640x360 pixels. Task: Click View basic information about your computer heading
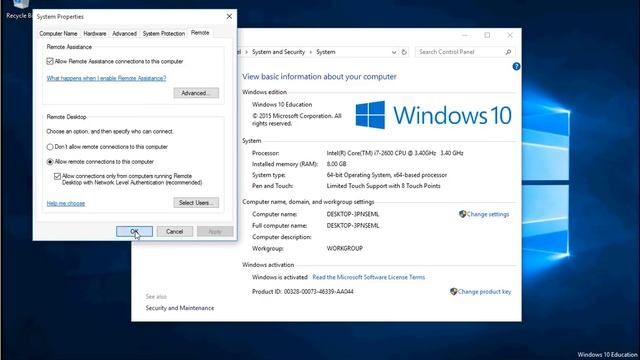319,77
